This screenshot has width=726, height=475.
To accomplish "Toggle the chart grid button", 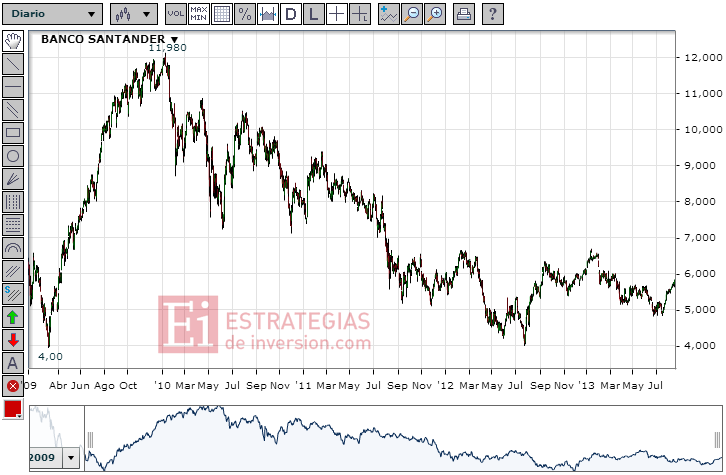I will click(x=222, y=14).
